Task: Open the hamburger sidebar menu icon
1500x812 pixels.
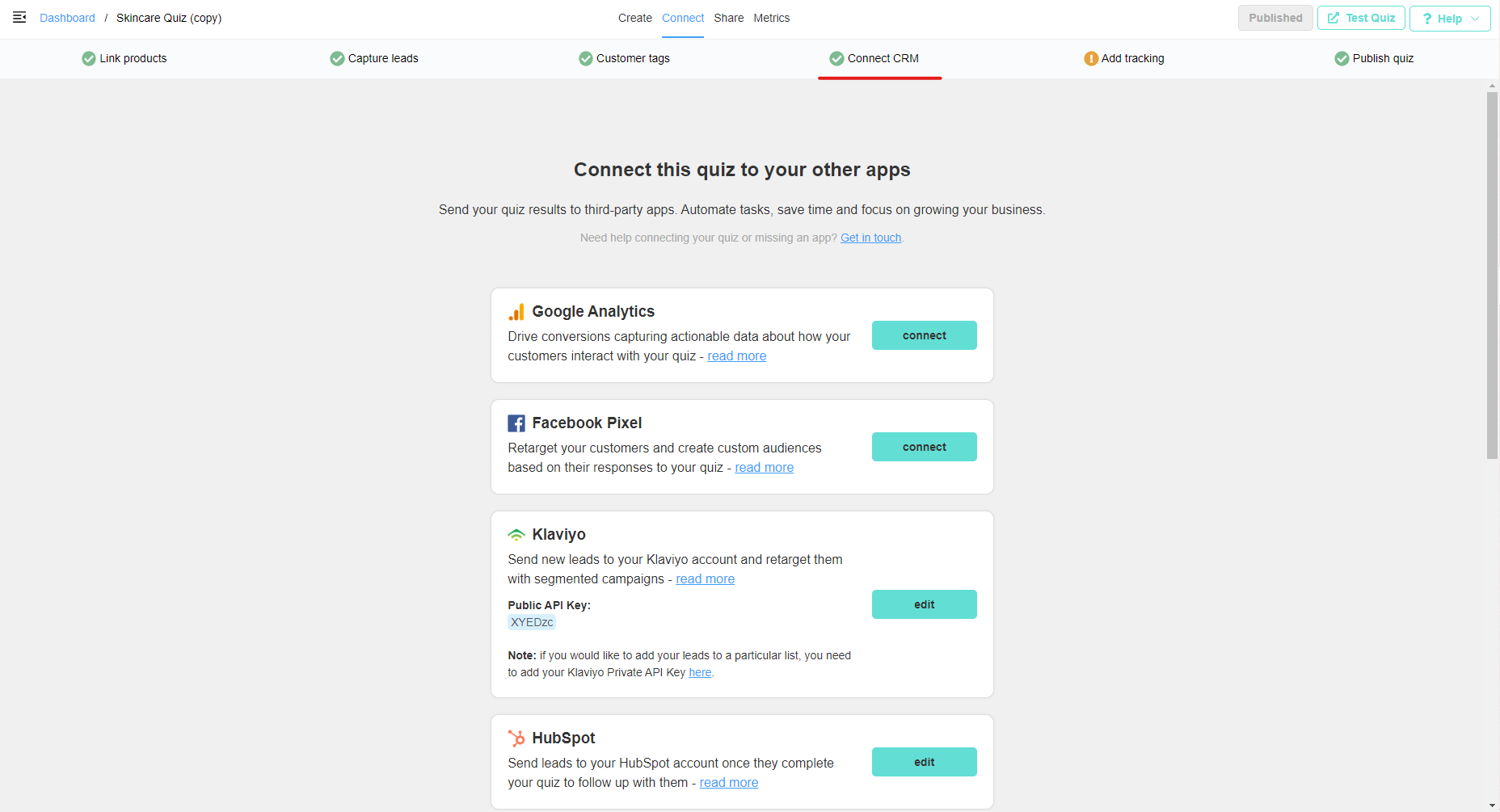Action: 19,17
